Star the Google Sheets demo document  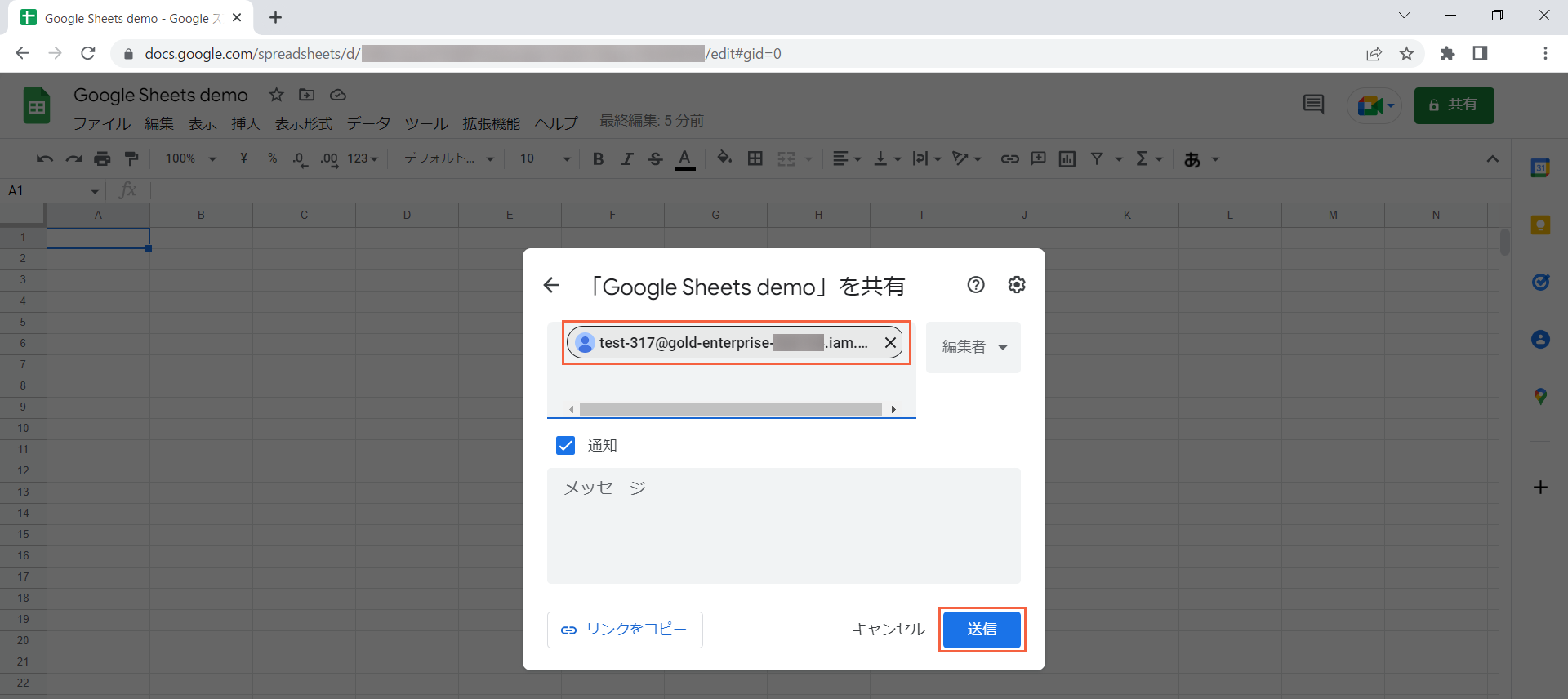pos(276,95)
